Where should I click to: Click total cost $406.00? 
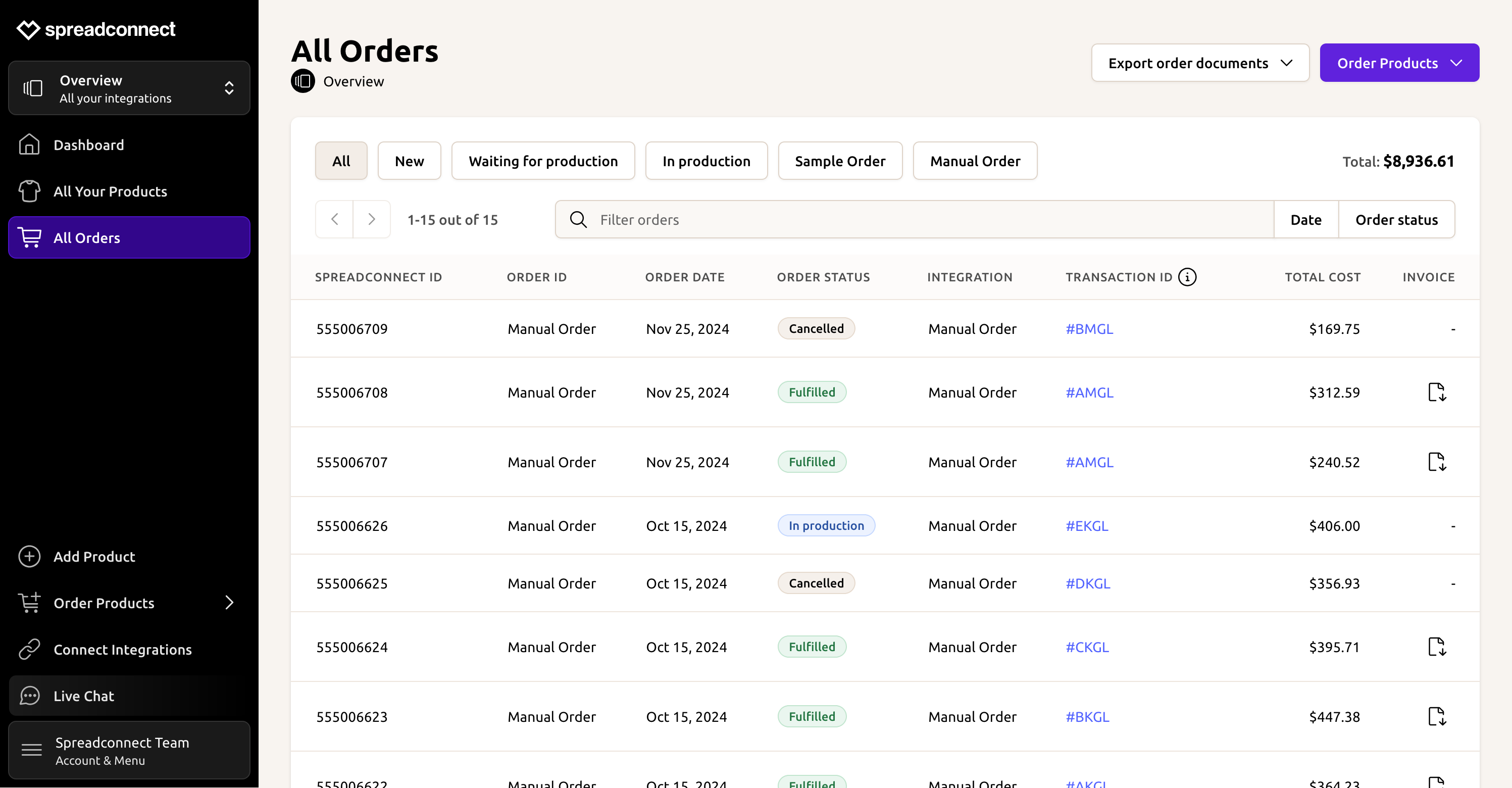(x=1334, y=525)
